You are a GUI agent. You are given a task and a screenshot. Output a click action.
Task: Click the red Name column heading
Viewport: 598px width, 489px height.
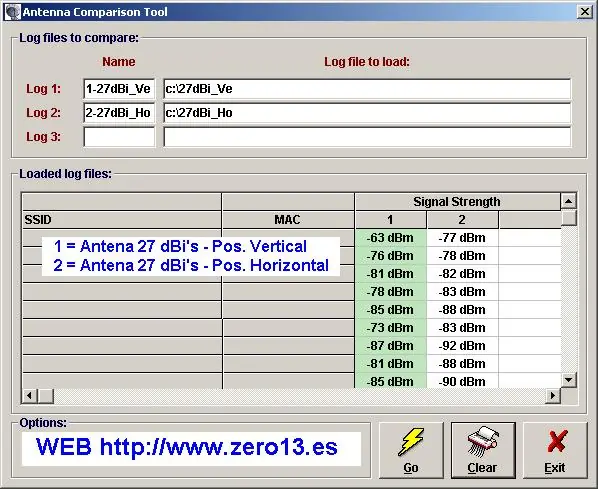[x=119, y=62]
